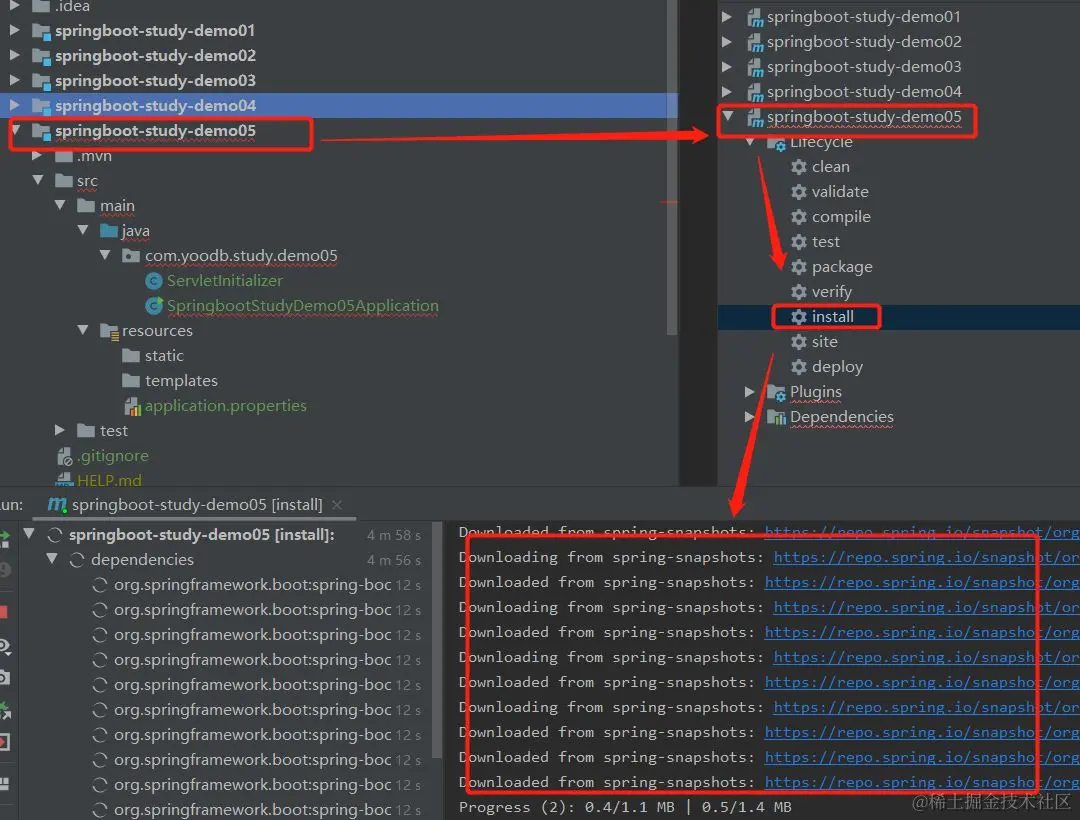Collapse the resources folder
The width and height of the screenshot is (1080, 820).
pos(83,330)
